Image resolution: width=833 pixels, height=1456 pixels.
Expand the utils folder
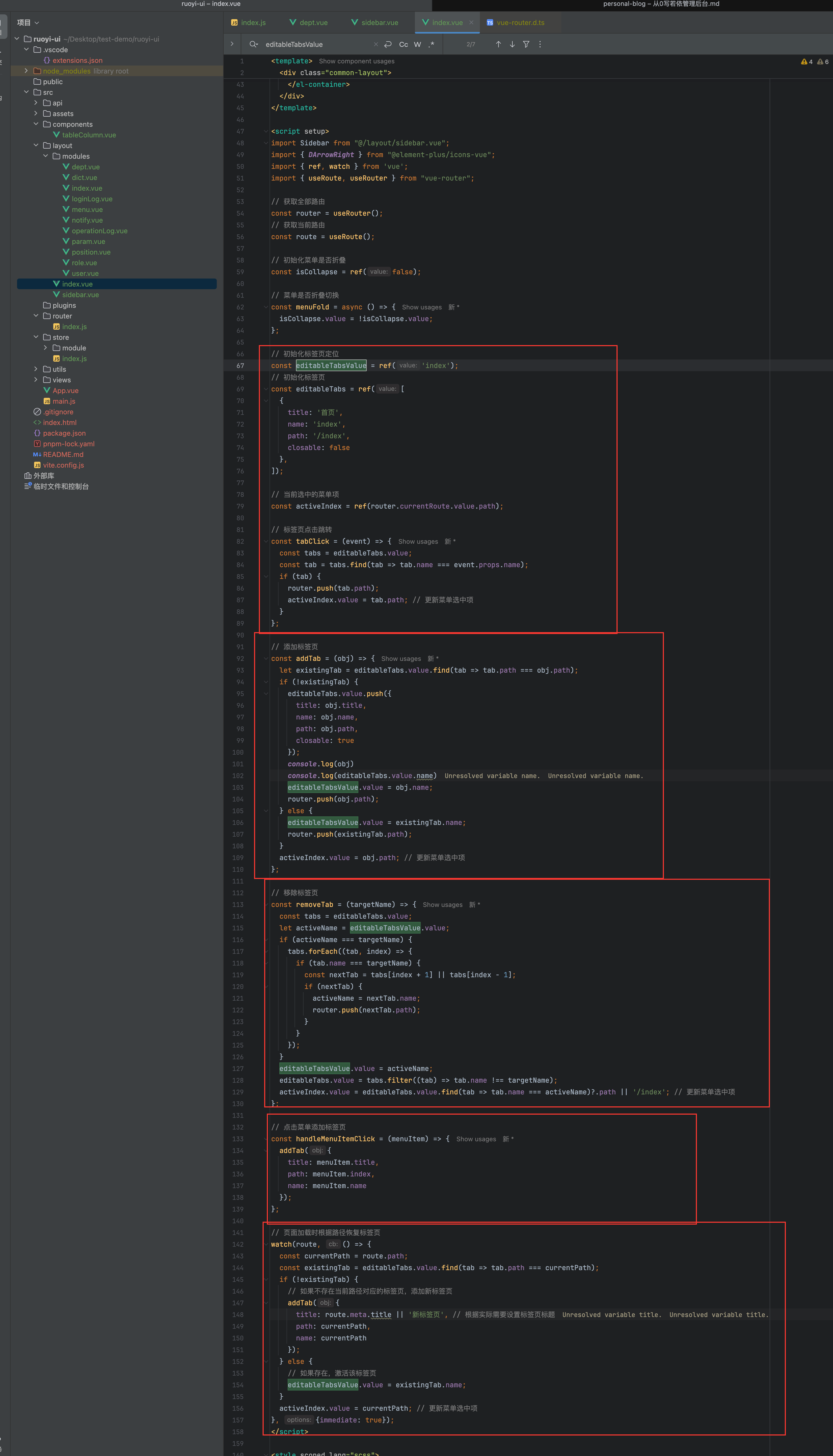(36, 369)
